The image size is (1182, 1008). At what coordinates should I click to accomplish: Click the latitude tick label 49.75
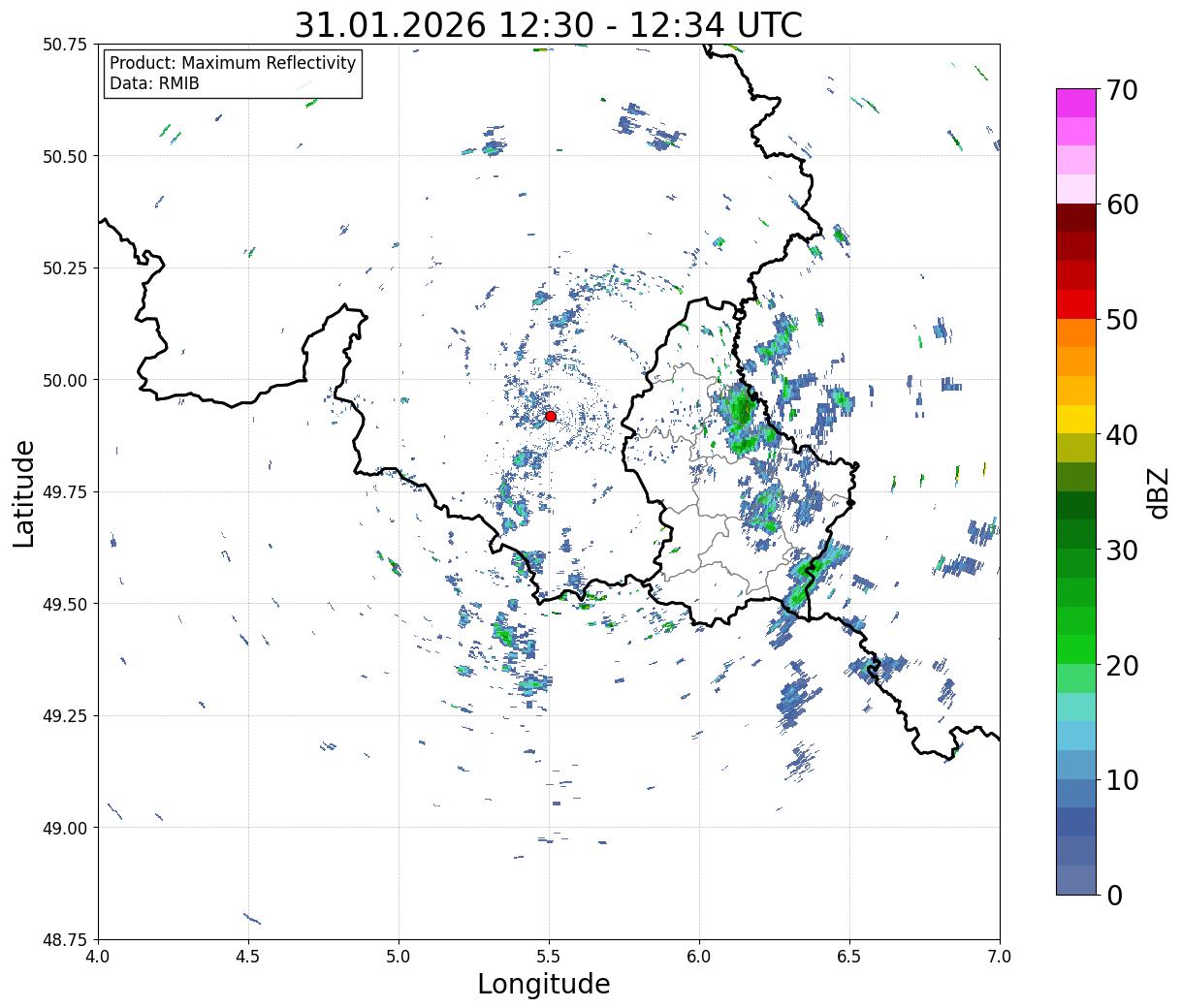point(64,492)
